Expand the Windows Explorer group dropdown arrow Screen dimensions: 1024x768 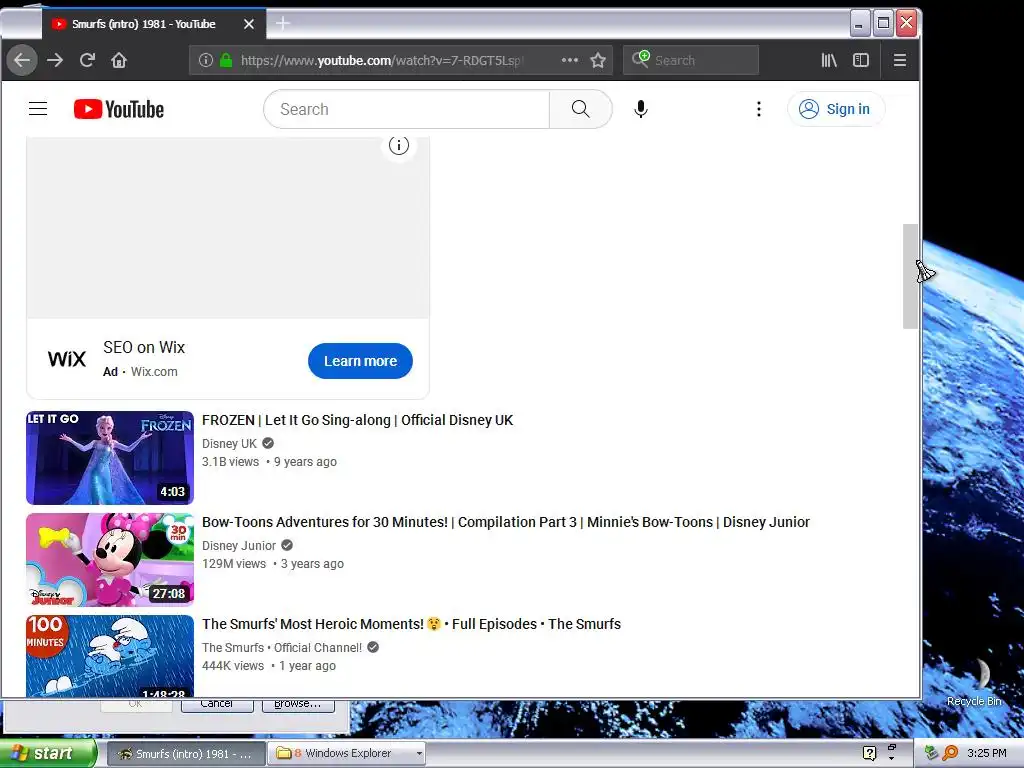[x=419, y=754]
